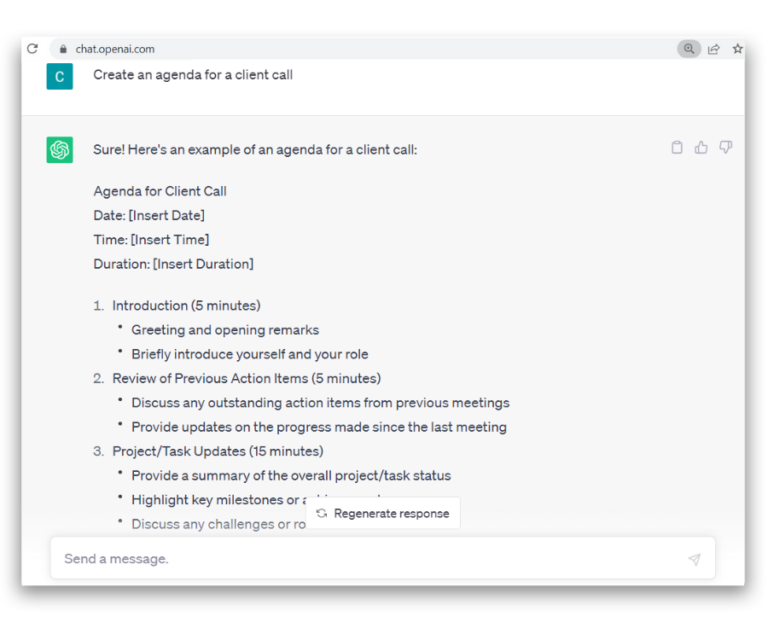This screenshot has width=768, height=640.
Task: Like the response with thumbs up
Action: coord(701,147)
